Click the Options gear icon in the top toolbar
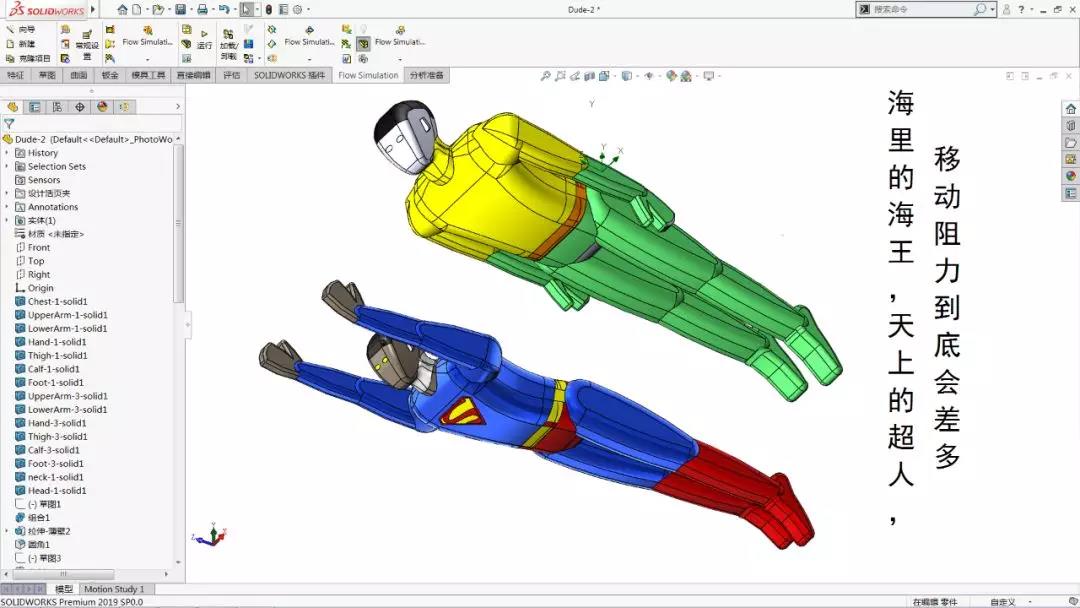The image size is (1080, 608). point(297,10)
